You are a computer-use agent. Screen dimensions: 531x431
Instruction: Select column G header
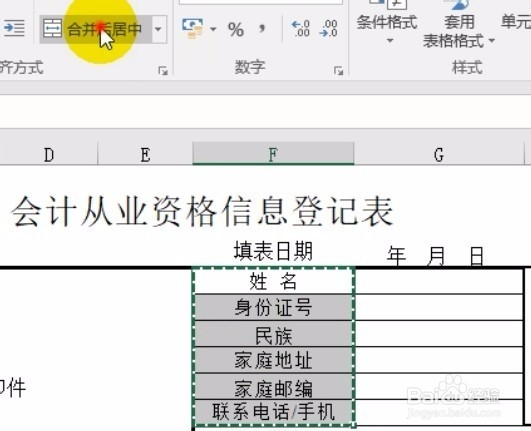tap(439, 154)
